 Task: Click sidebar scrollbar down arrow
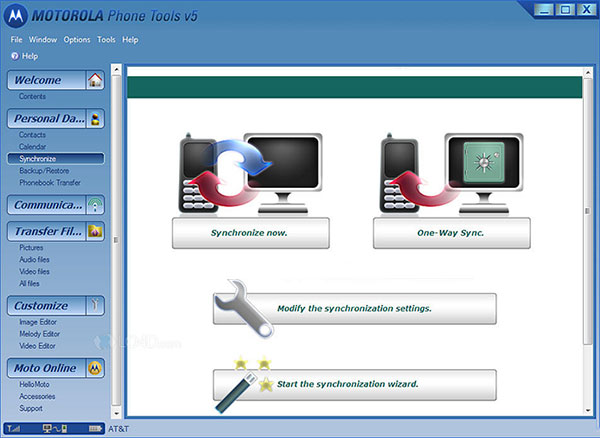tap(116, 413)
